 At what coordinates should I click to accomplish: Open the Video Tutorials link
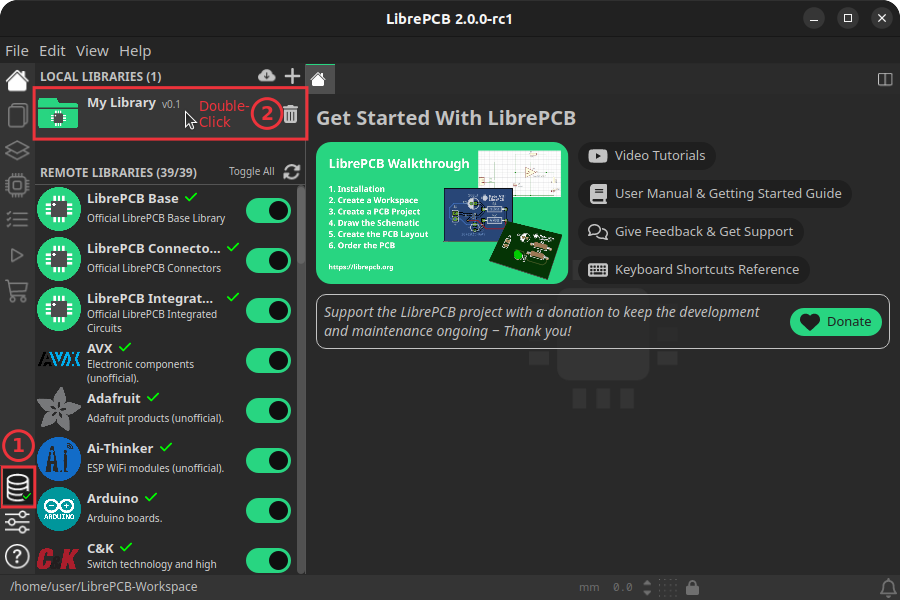[x=647, y=155]
